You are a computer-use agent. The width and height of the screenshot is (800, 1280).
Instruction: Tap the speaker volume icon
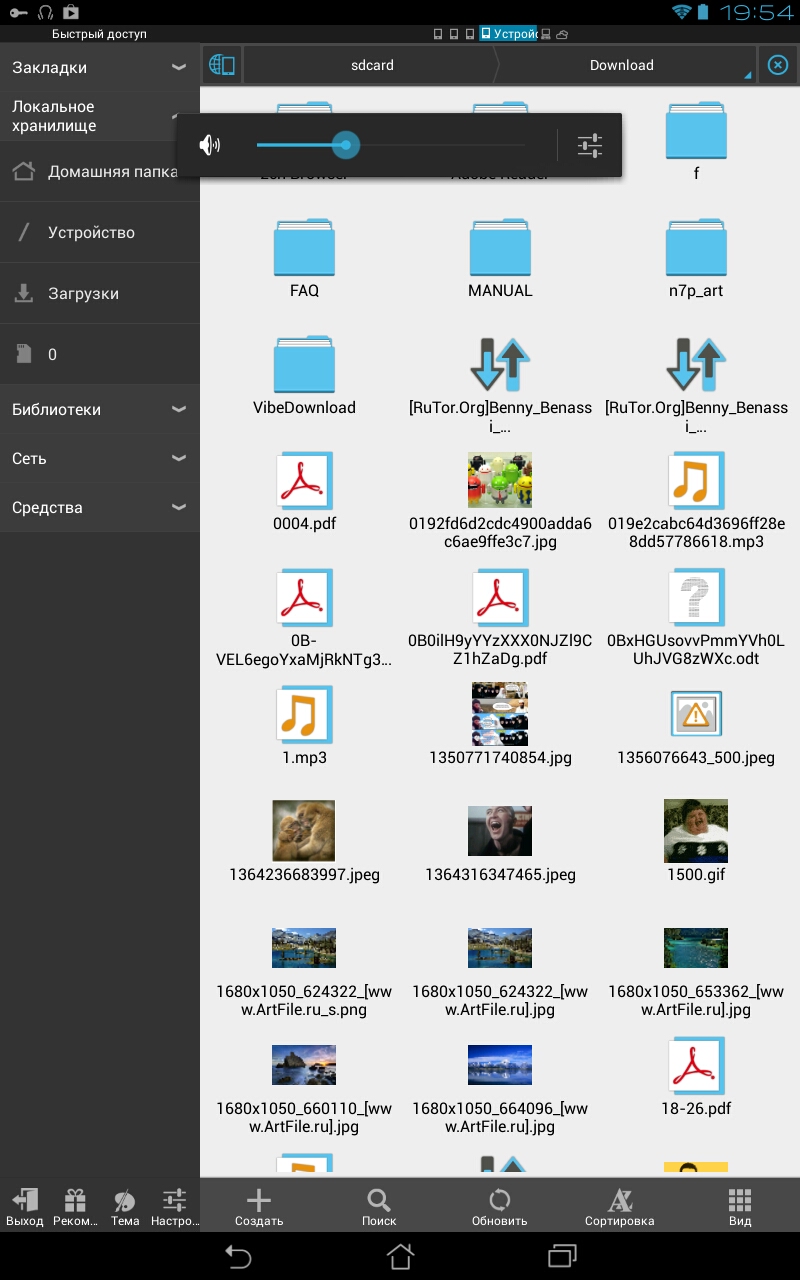209,146
